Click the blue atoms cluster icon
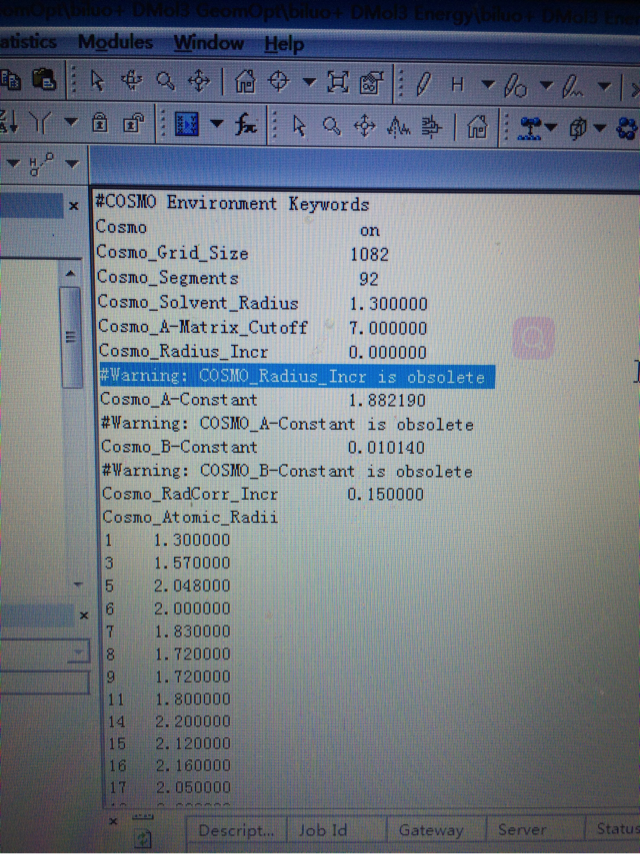The width and height of the screenshot is (641, 854). [x=627, y=130]
